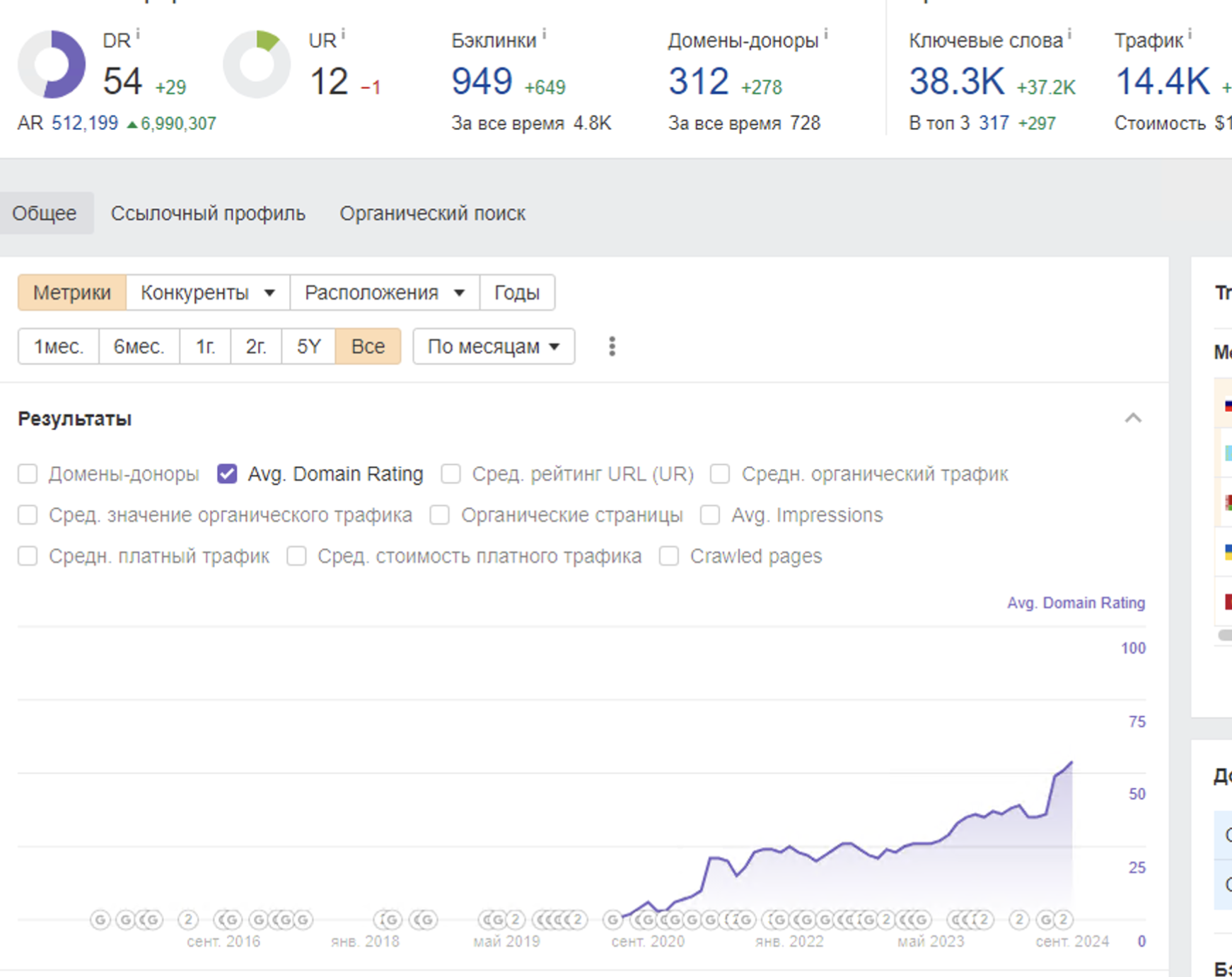Tick the Crawled pages checkbox

coord(669,556)
